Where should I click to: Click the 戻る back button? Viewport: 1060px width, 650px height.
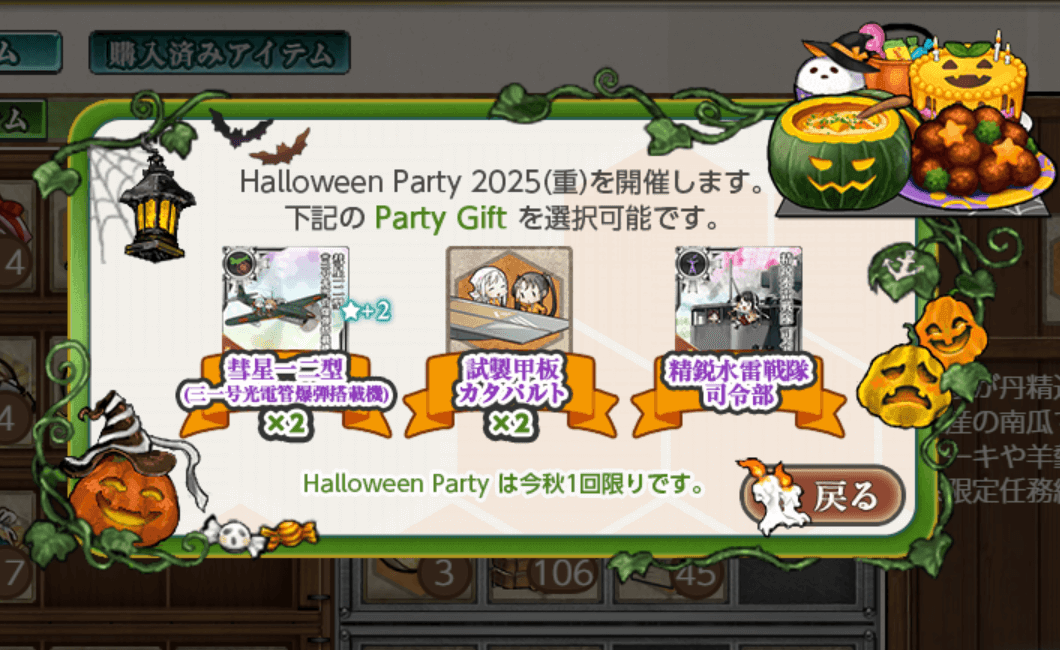click(823, 495)
